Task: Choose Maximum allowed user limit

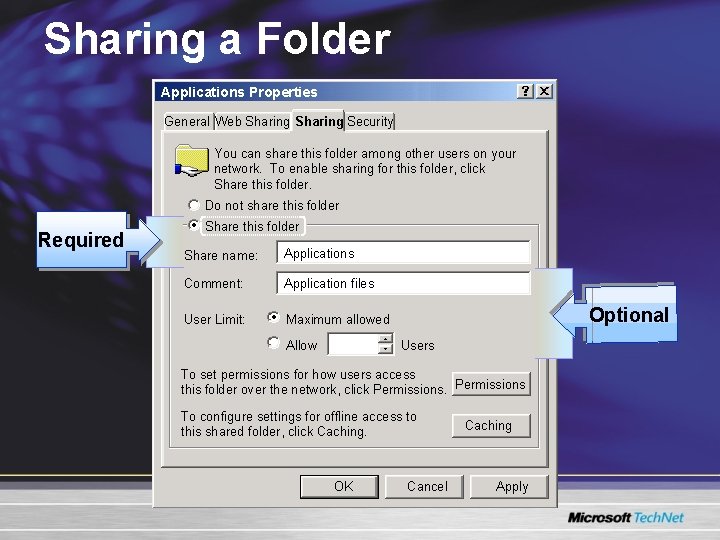Action: pos(273,317)
